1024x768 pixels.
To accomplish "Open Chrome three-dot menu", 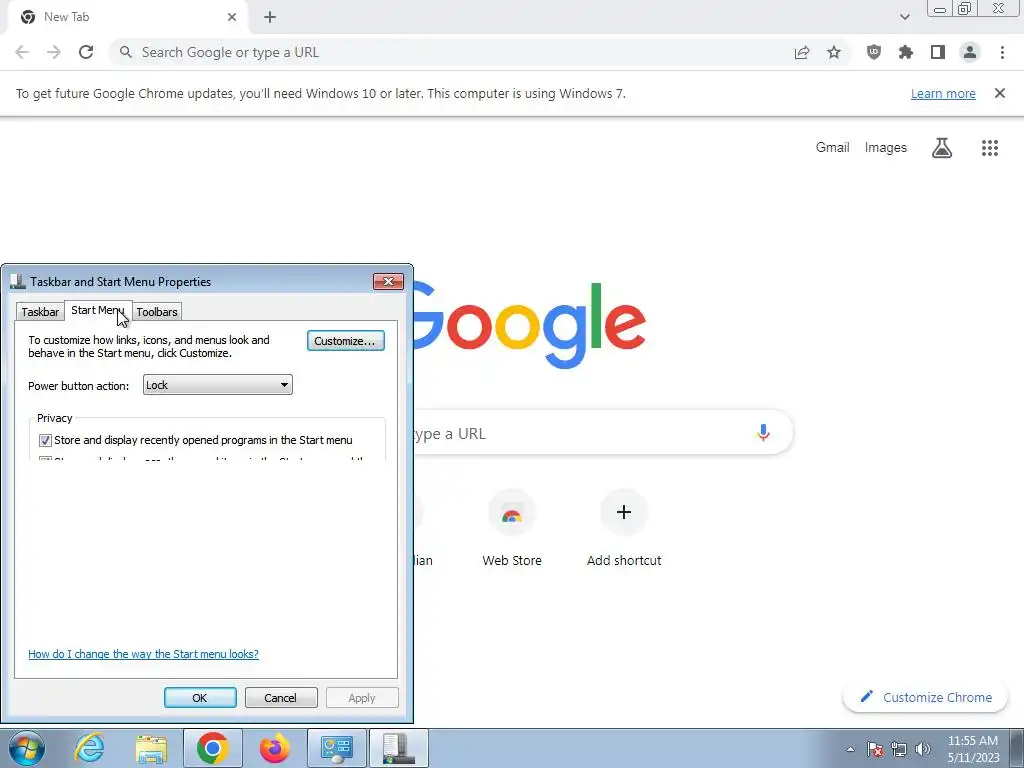I will coord(1002,52).
